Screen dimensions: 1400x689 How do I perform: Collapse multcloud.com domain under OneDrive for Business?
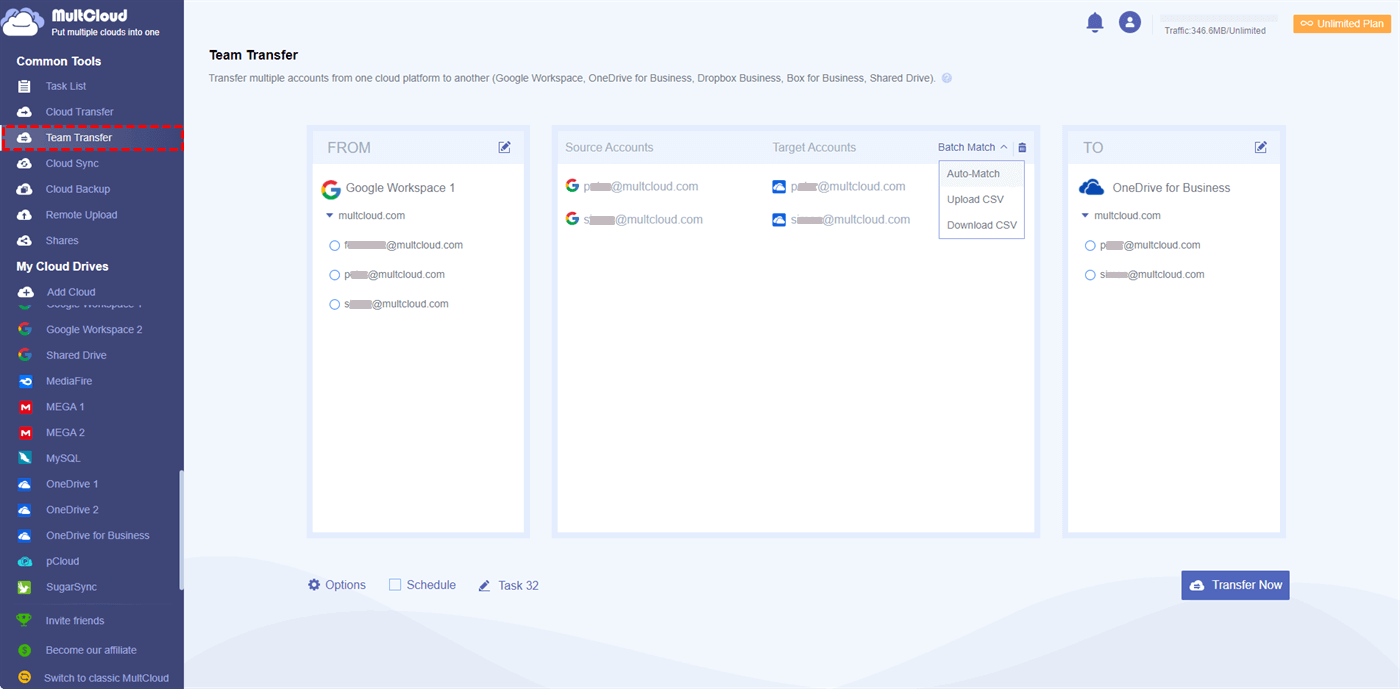1085,216
